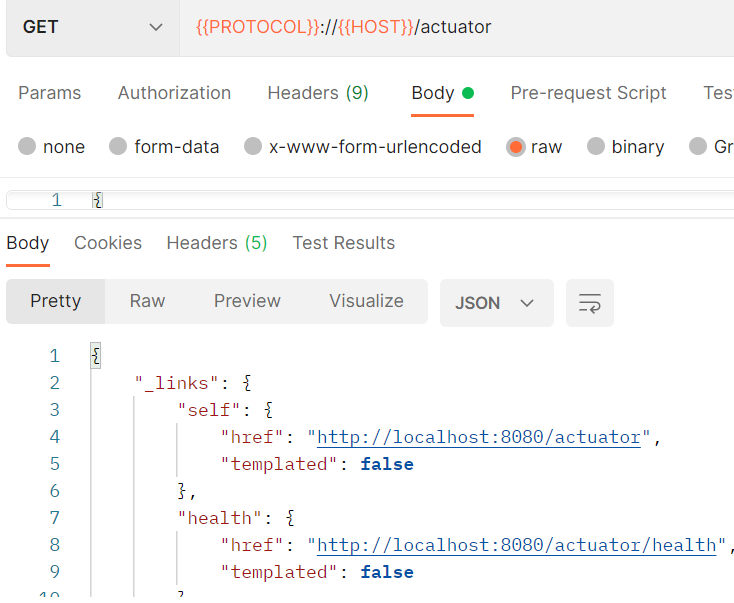Click the "href" key on line 4
Image resolution: width=734 pixels, height=603 pixels.
pos(252,437)
